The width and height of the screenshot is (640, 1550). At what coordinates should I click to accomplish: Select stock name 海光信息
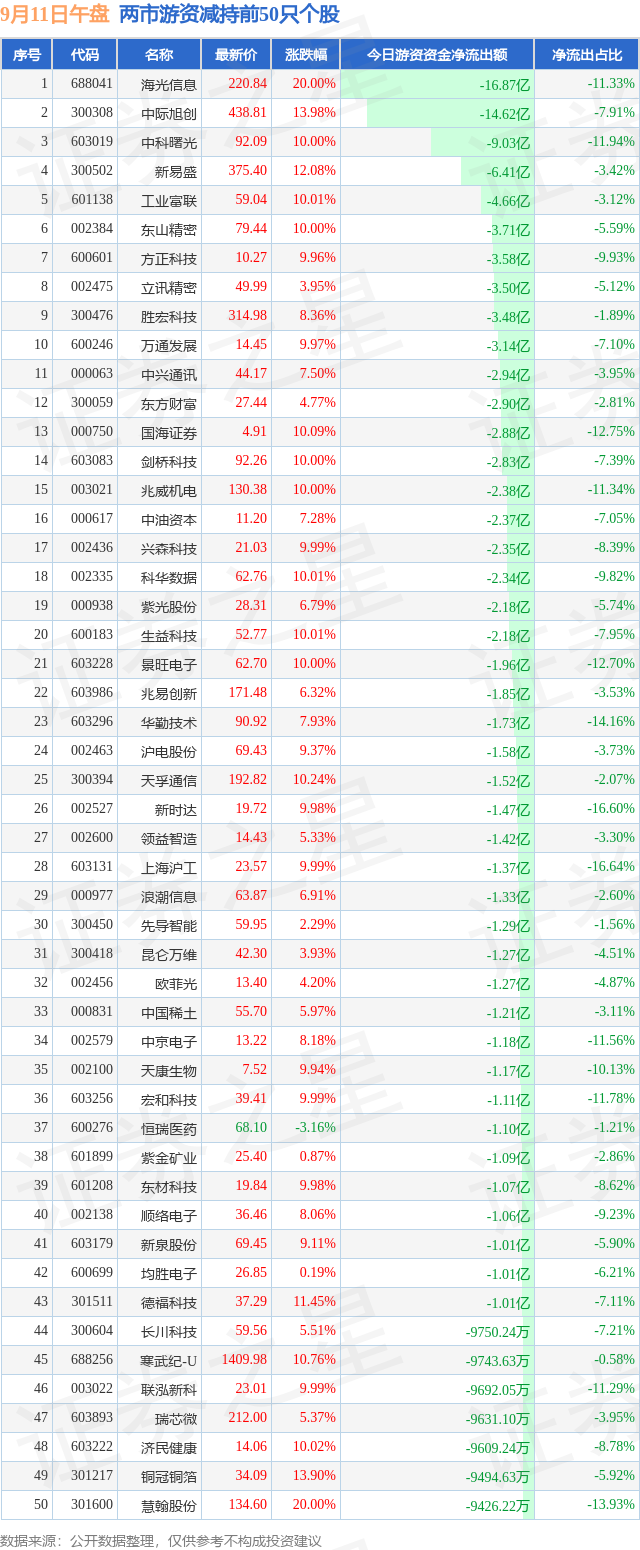coord(170,85)
